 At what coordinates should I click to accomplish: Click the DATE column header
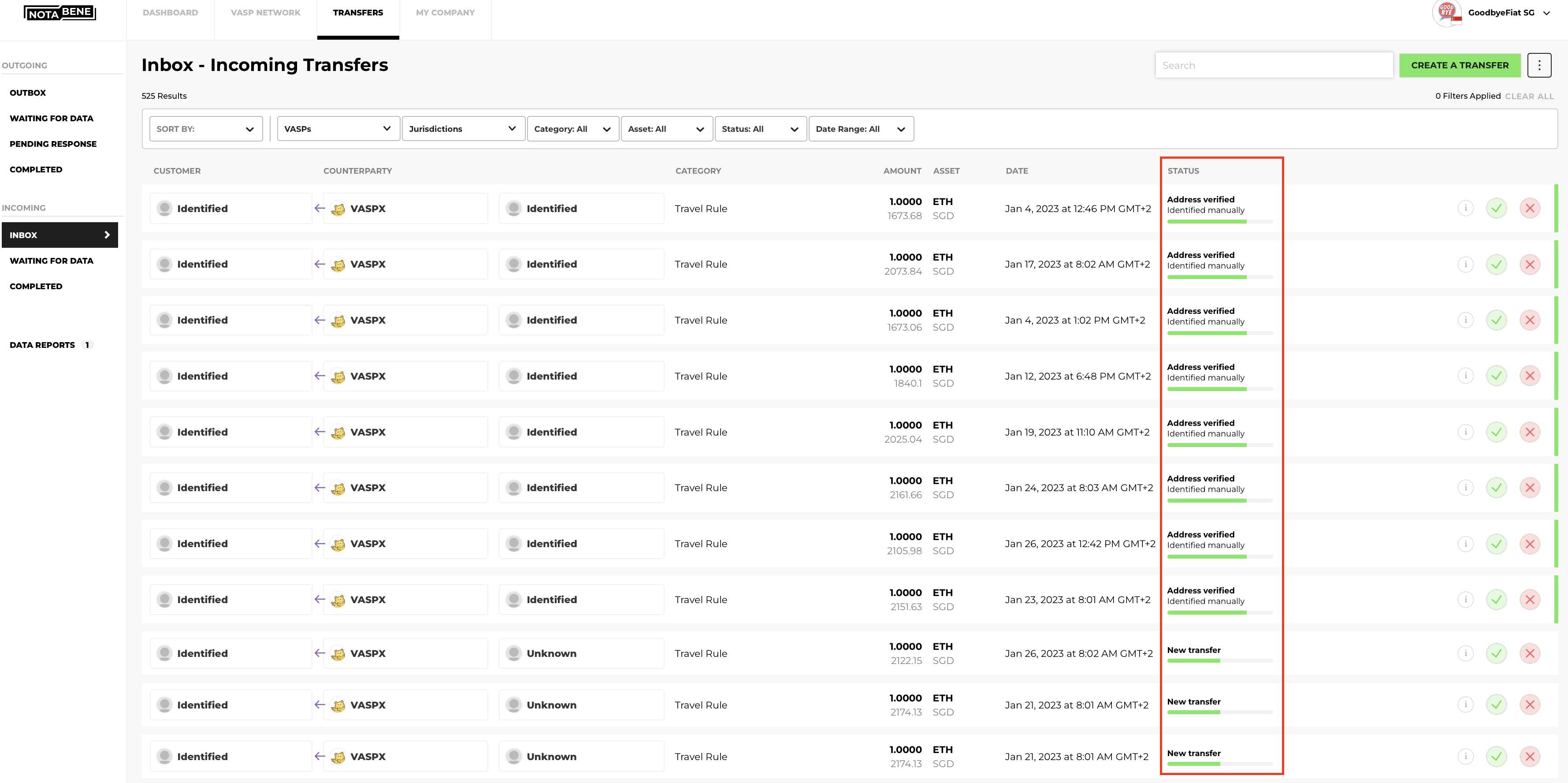(x=1017, y=171)
